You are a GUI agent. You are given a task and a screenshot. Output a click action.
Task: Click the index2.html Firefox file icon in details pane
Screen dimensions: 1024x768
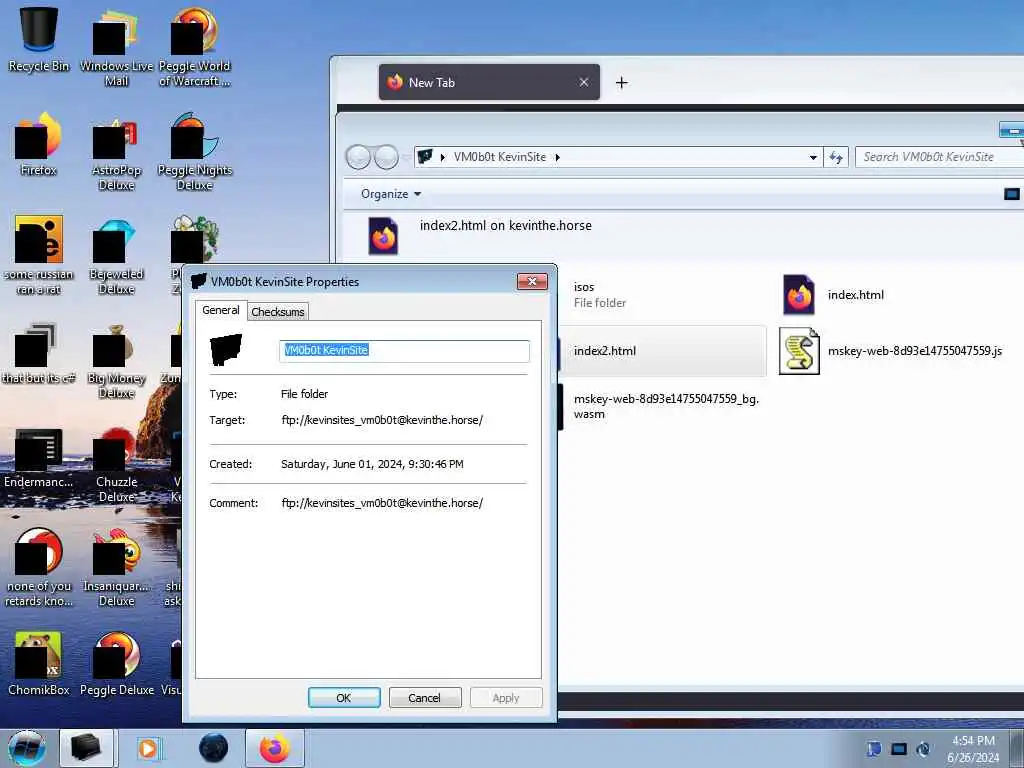[x=383, y=236]
